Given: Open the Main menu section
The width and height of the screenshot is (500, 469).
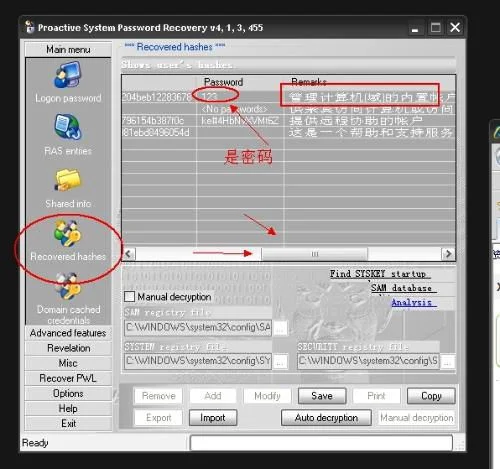Looking at the screenshot, I should pyautogui.click(x=68, y=49).
